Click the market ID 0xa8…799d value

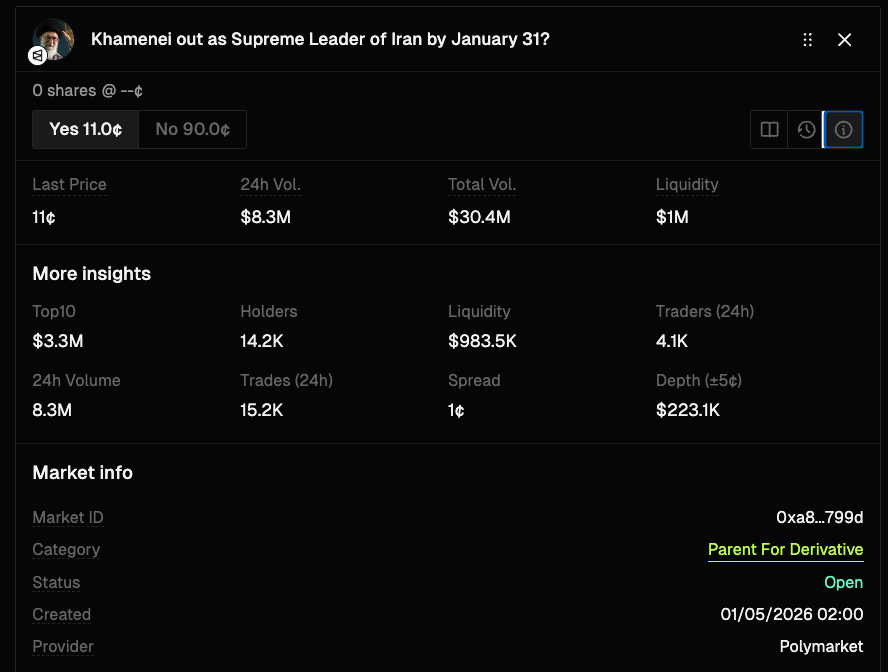[x=819, y=517]
